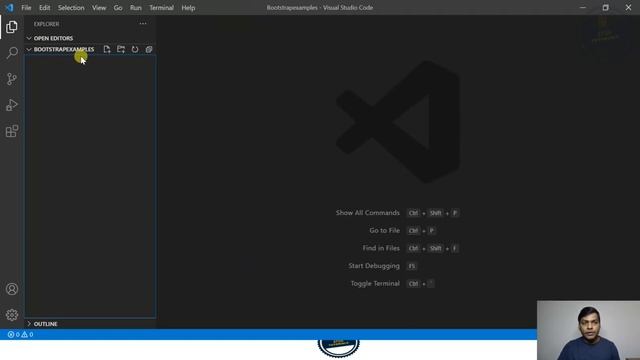The image size is (640, 360).
Task: Minimize the Visual Studio Code window
Action: [x=583, y=7]
